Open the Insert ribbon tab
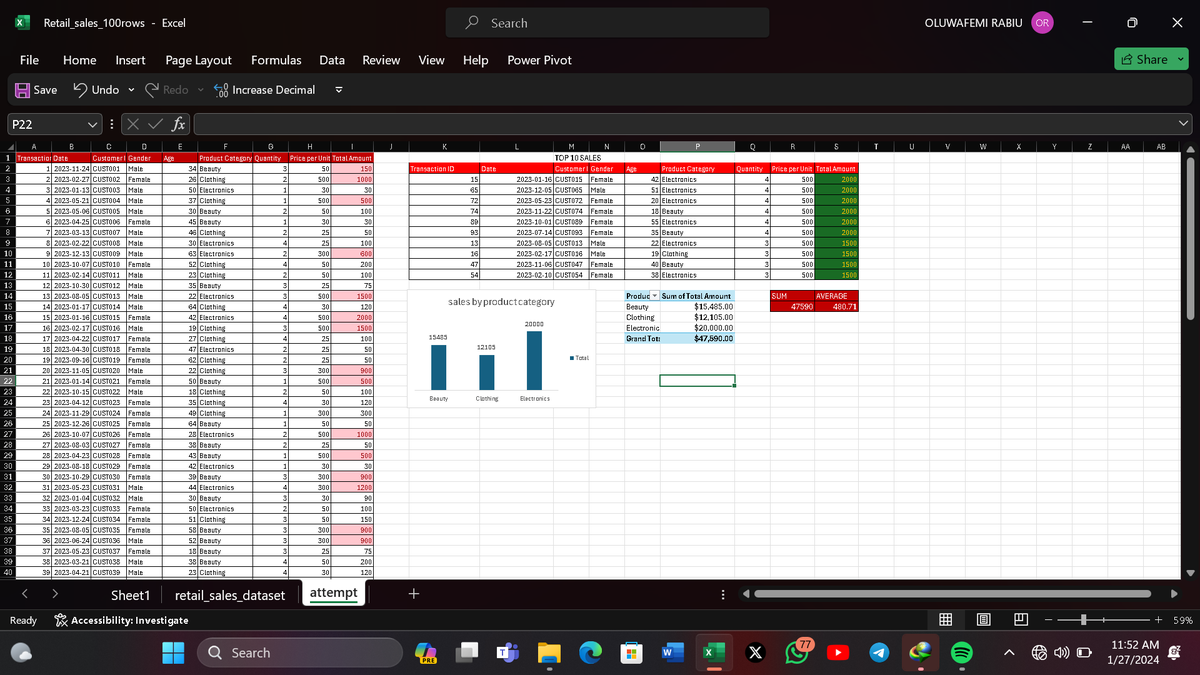This screenshot has height=675, width=1200. [130, 60]
